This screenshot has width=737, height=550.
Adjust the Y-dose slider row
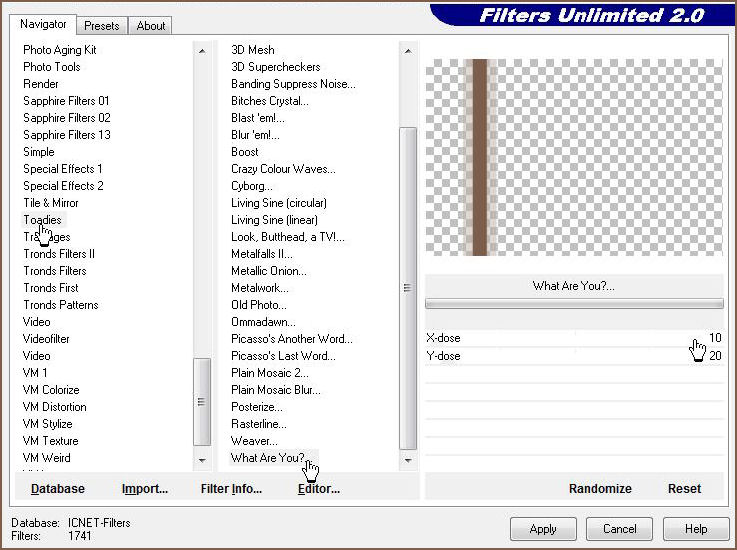pyautogui.click(x=573, y=355)
